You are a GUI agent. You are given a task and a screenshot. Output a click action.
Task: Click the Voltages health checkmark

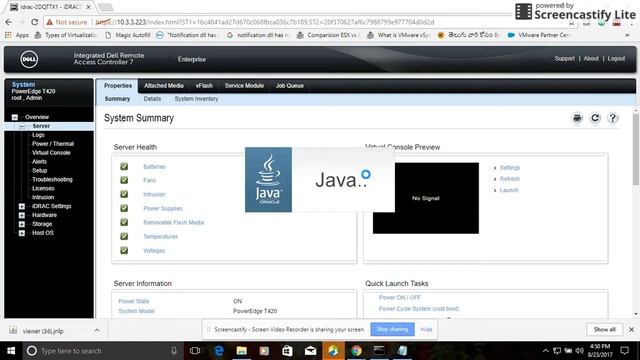[124, 251]
